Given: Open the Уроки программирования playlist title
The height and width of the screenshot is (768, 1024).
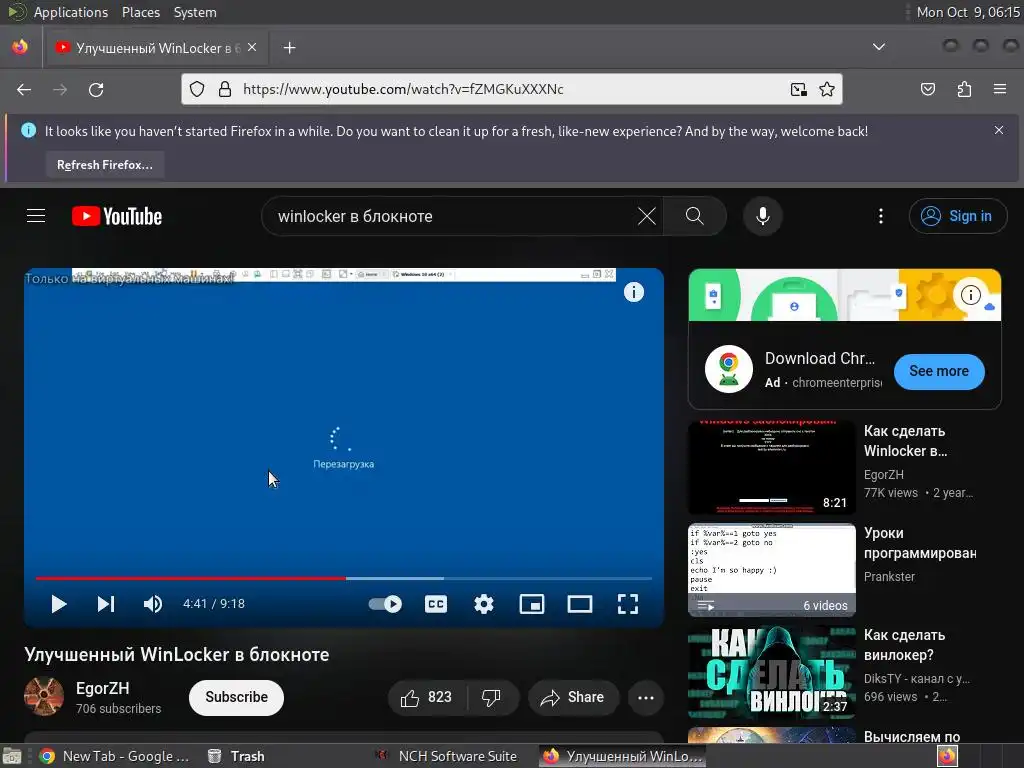Looking at the screenshot, I should click(920, 543).
